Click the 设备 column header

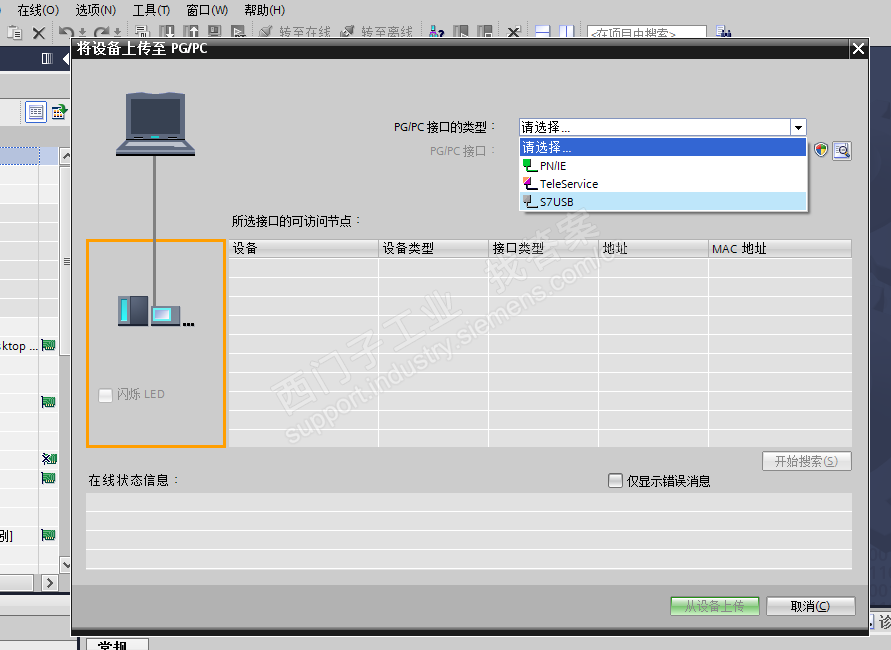[x=303, y=249]
